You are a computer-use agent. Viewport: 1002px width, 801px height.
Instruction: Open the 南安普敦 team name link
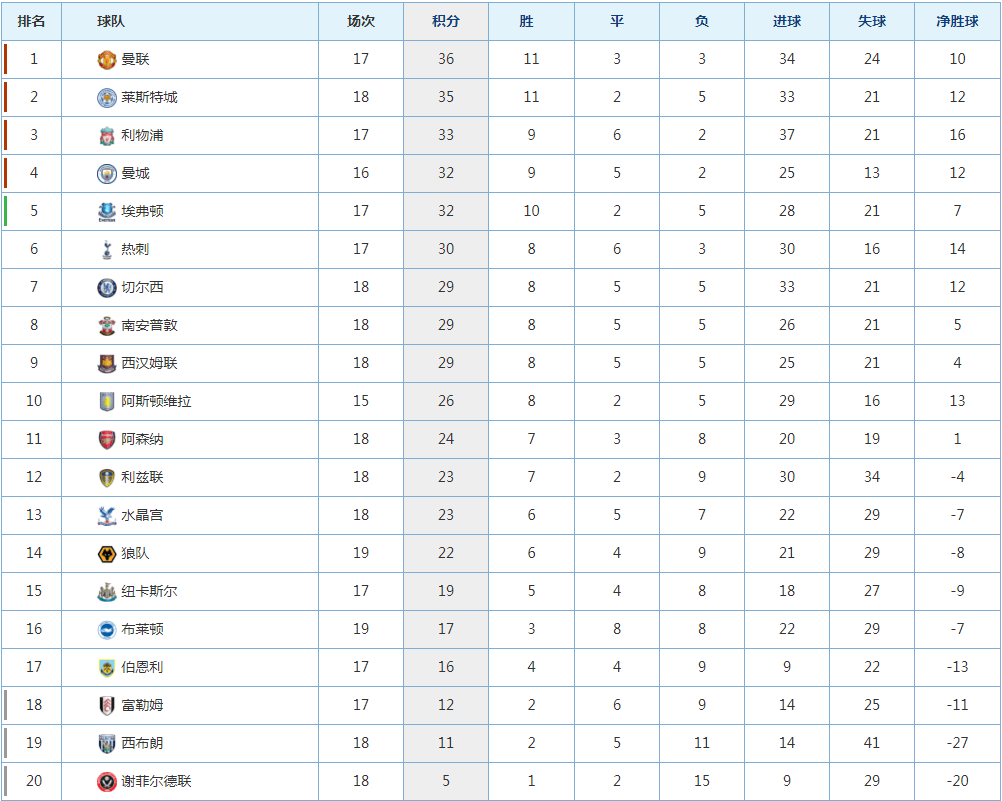tap(150, 325)
